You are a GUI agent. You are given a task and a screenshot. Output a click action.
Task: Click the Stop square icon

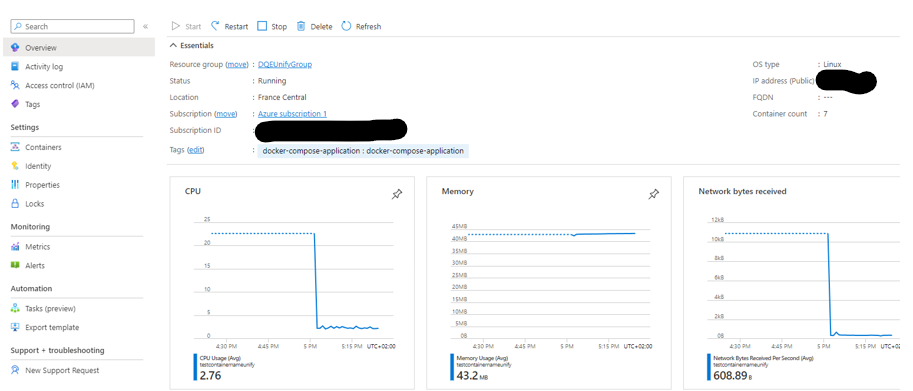tap(262, 26)
